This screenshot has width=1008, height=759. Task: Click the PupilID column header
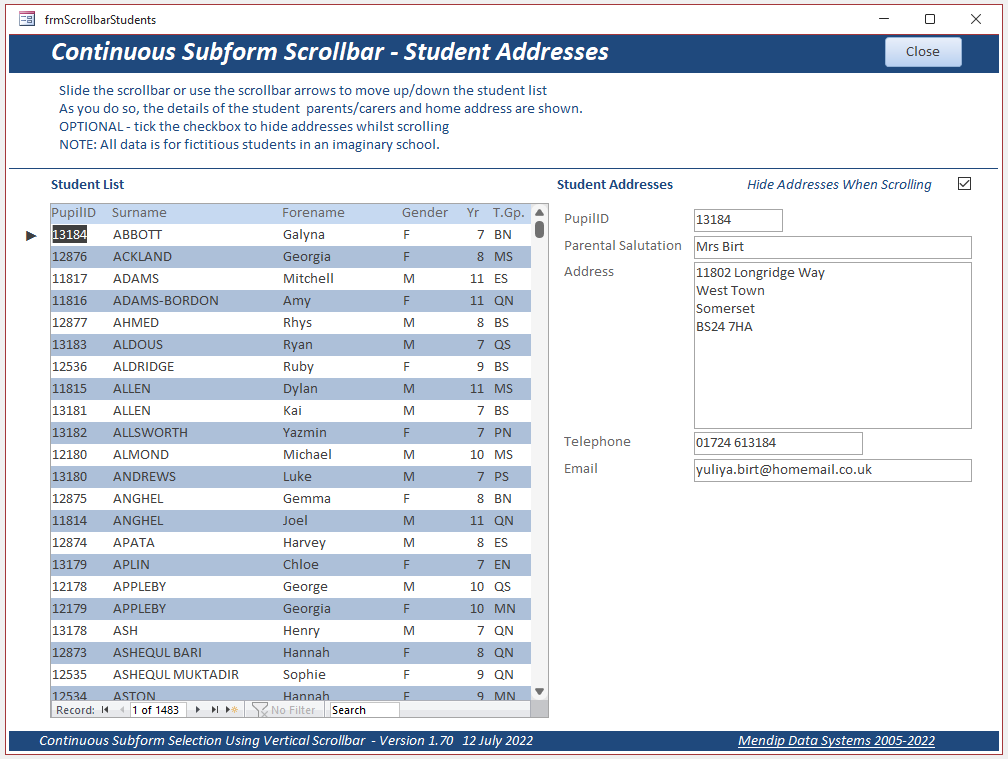[73, 213]
